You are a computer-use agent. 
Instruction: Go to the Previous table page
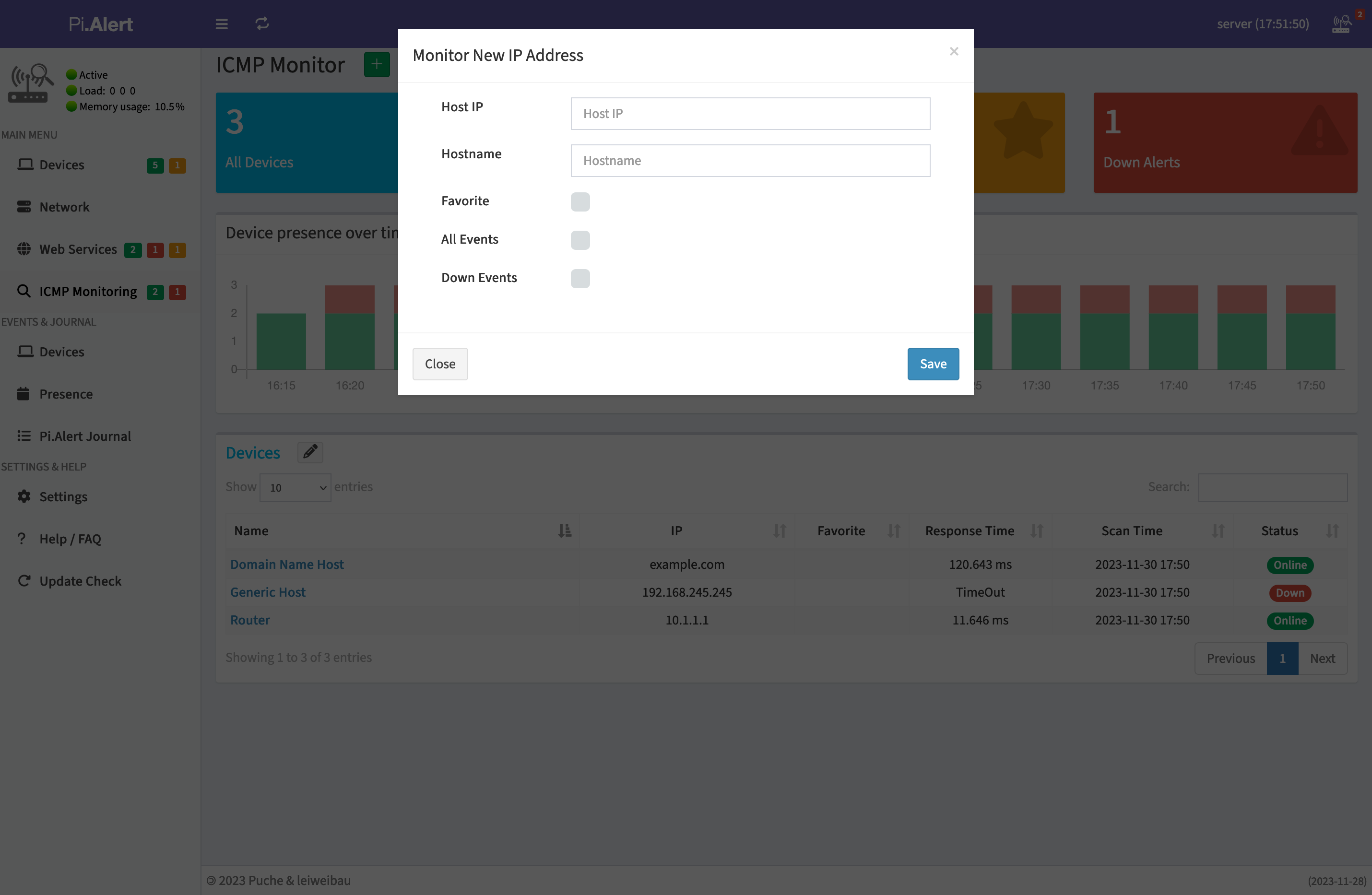click(1230, 658)
